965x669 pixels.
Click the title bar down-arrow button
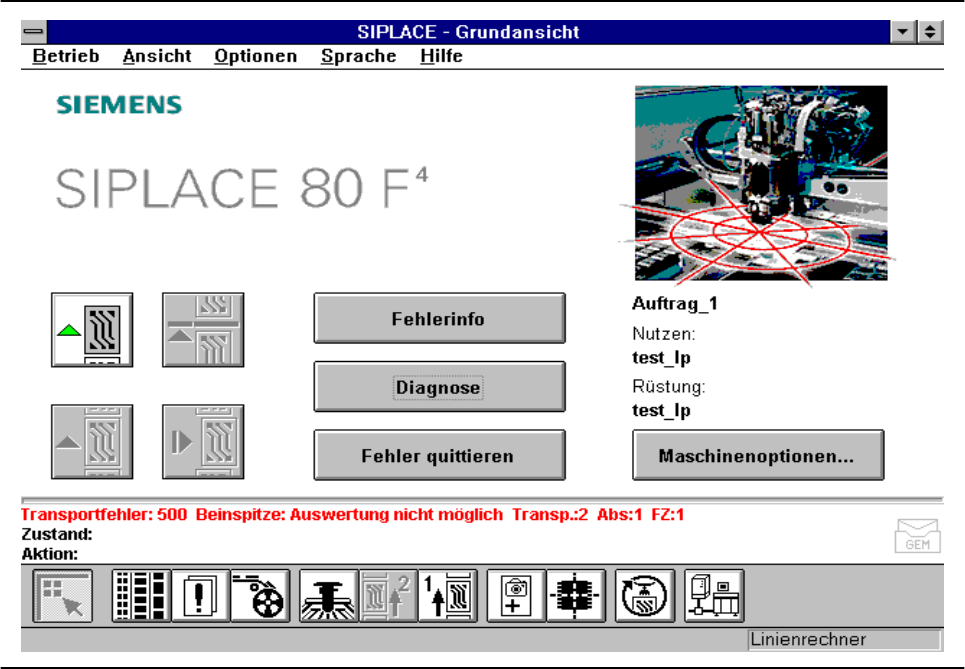pos(903,31)
